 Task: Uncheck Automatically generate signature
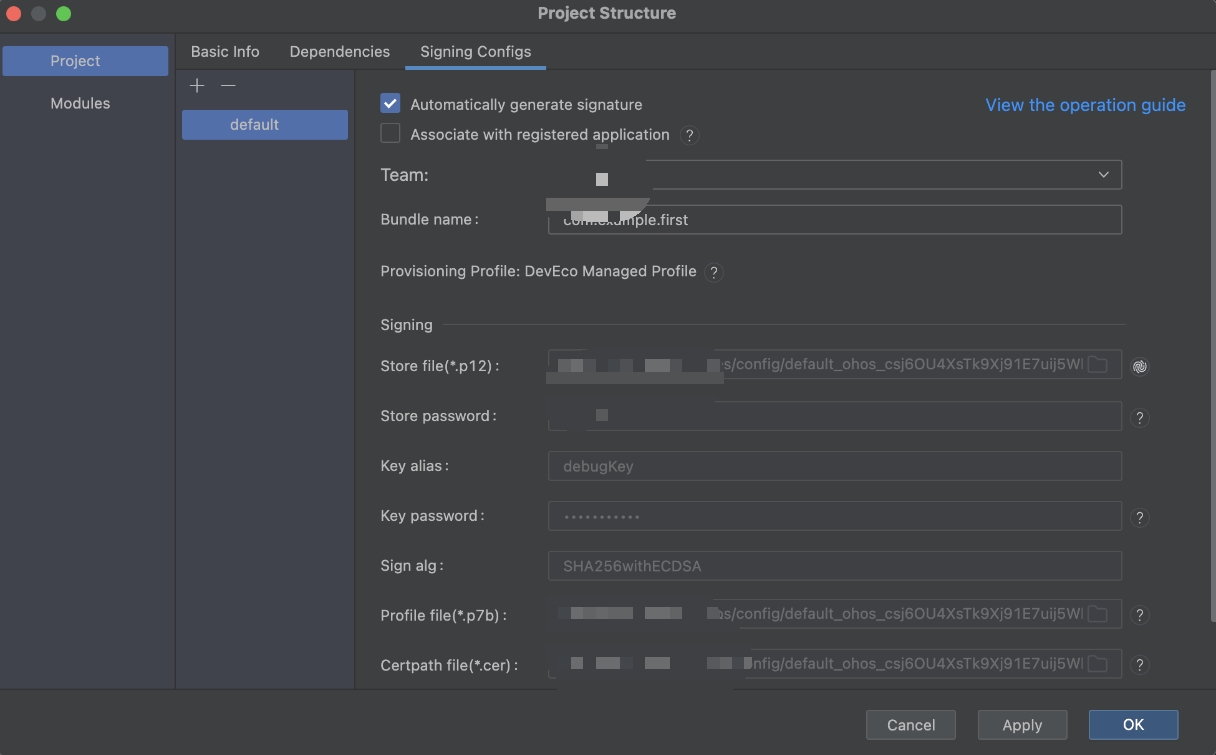tap(390, 103)
